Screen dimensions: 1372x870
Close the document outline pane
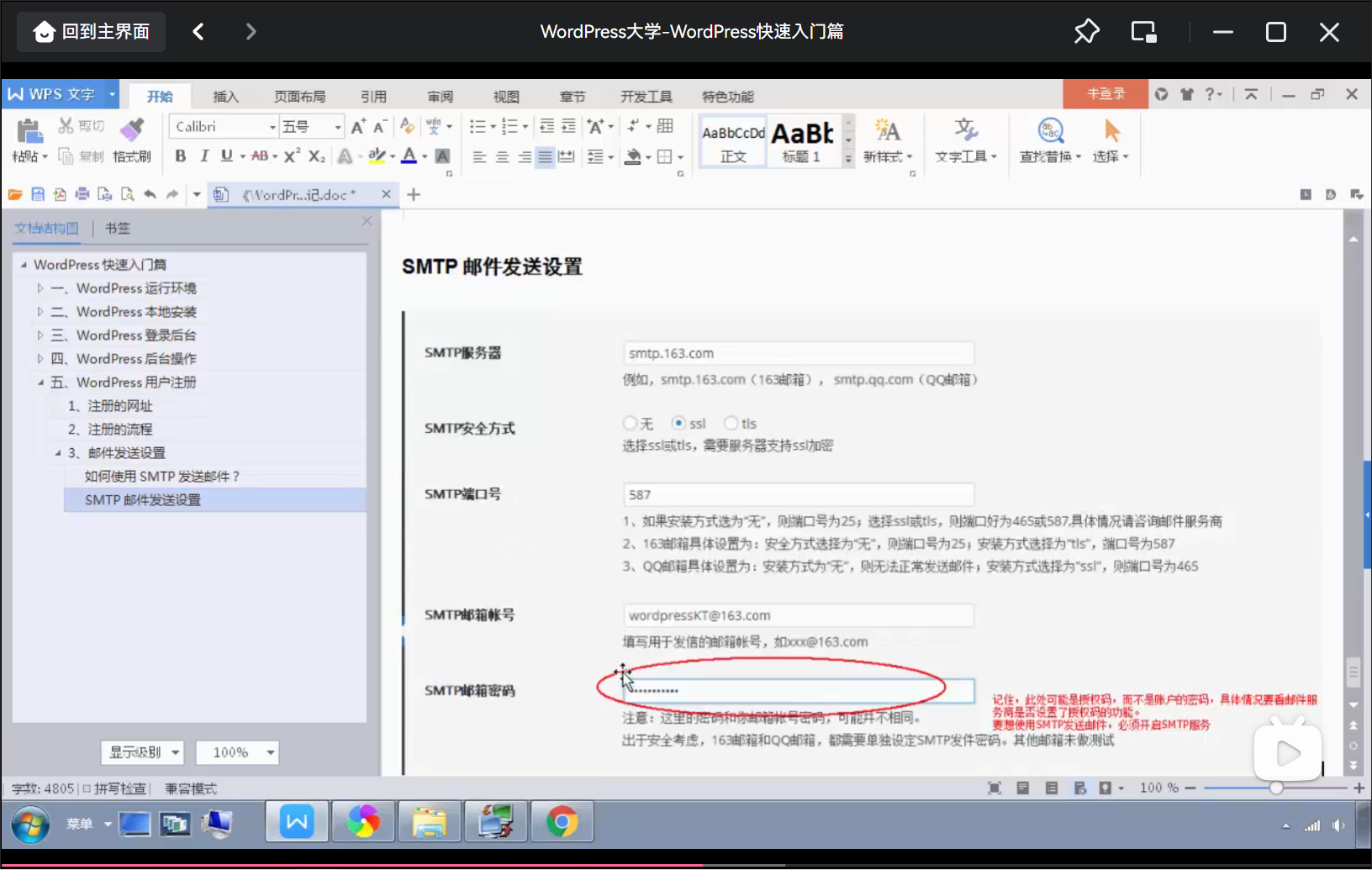pyautogui.click(x=367, y=220)
